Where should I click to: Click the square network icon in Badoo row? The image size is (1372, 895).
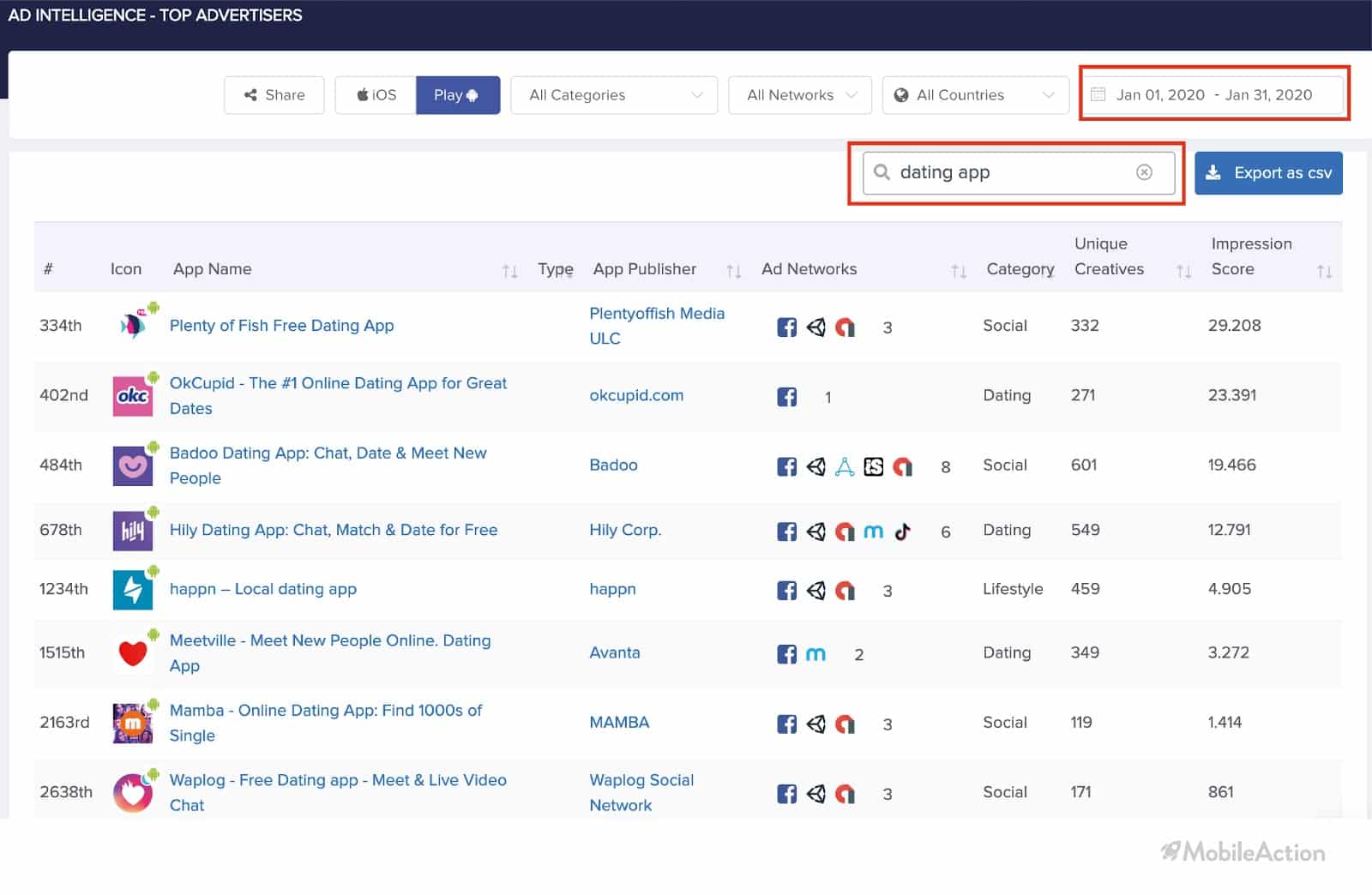873,466
